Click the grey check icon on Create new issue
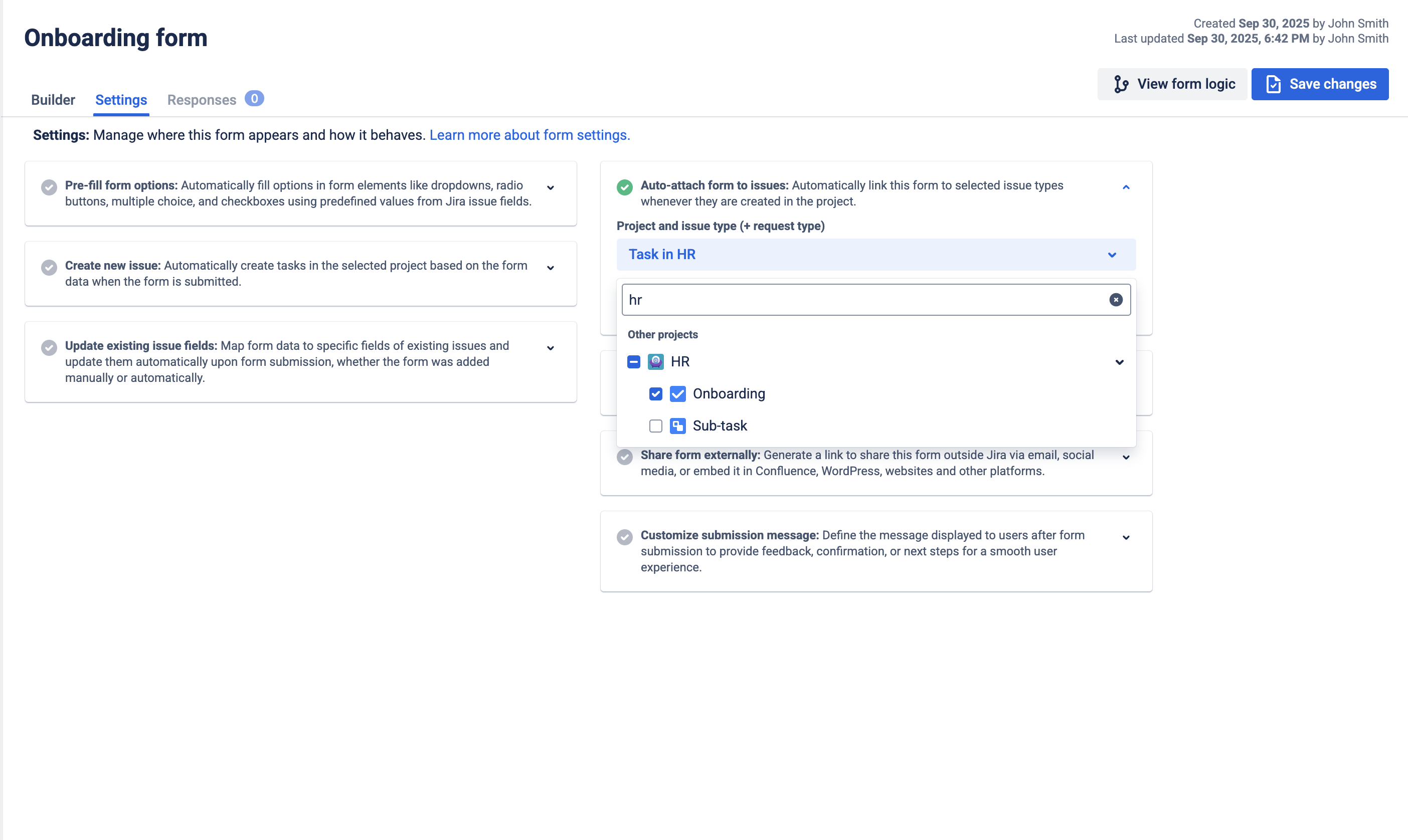This screenshot has height=840, width=1408. pyautogui.click(x=49, y=268)
